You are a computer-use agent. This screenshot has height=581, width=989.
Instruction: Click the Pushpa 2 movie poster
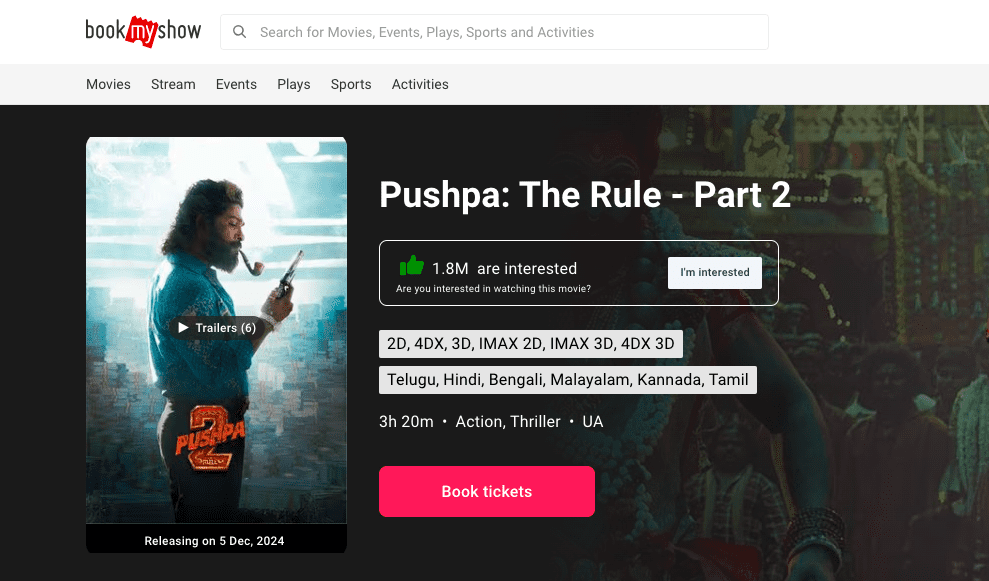click(x=216, y=330)
